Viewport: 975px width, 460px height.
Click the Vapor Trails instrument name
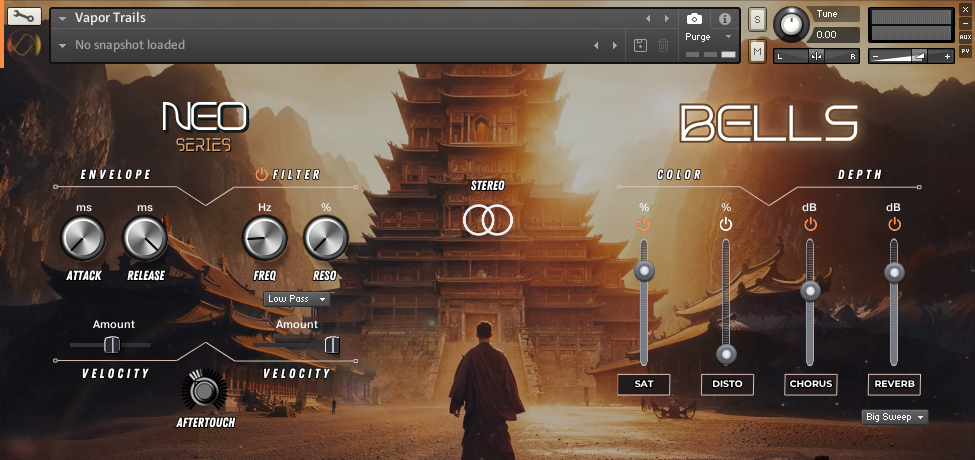pyautogui.click(x=110, y=18)
